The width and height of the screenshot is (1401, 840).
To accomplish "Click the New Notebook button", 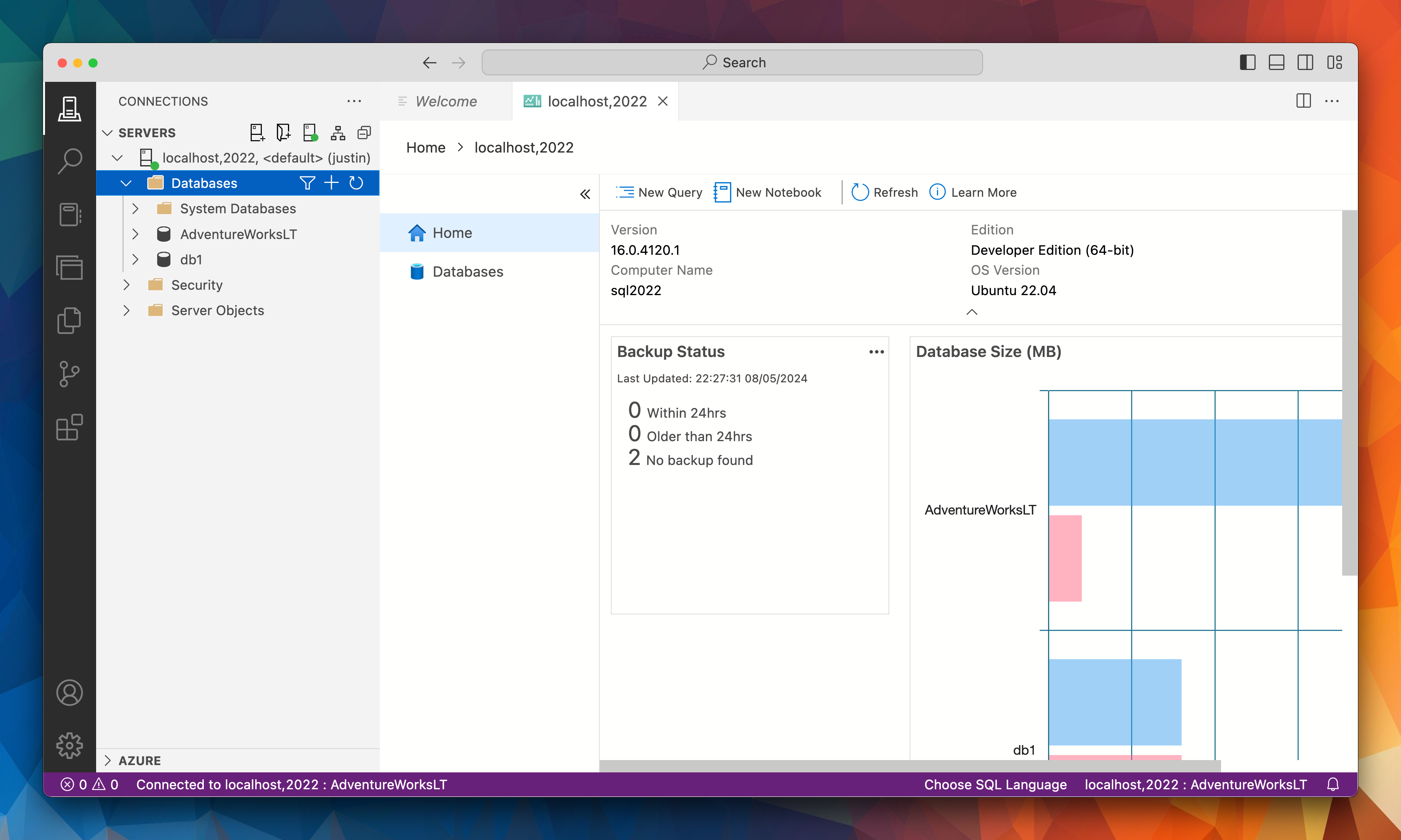I will (768, 193).
